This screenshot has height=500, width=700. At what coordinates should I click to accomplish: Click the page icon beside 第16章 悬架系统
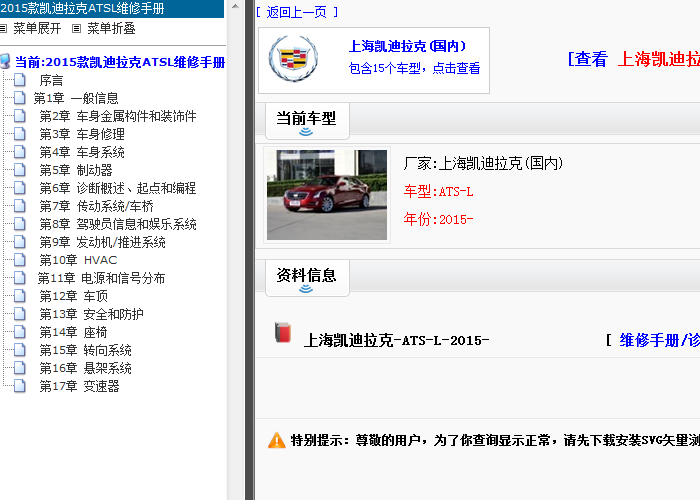(20, 368)
